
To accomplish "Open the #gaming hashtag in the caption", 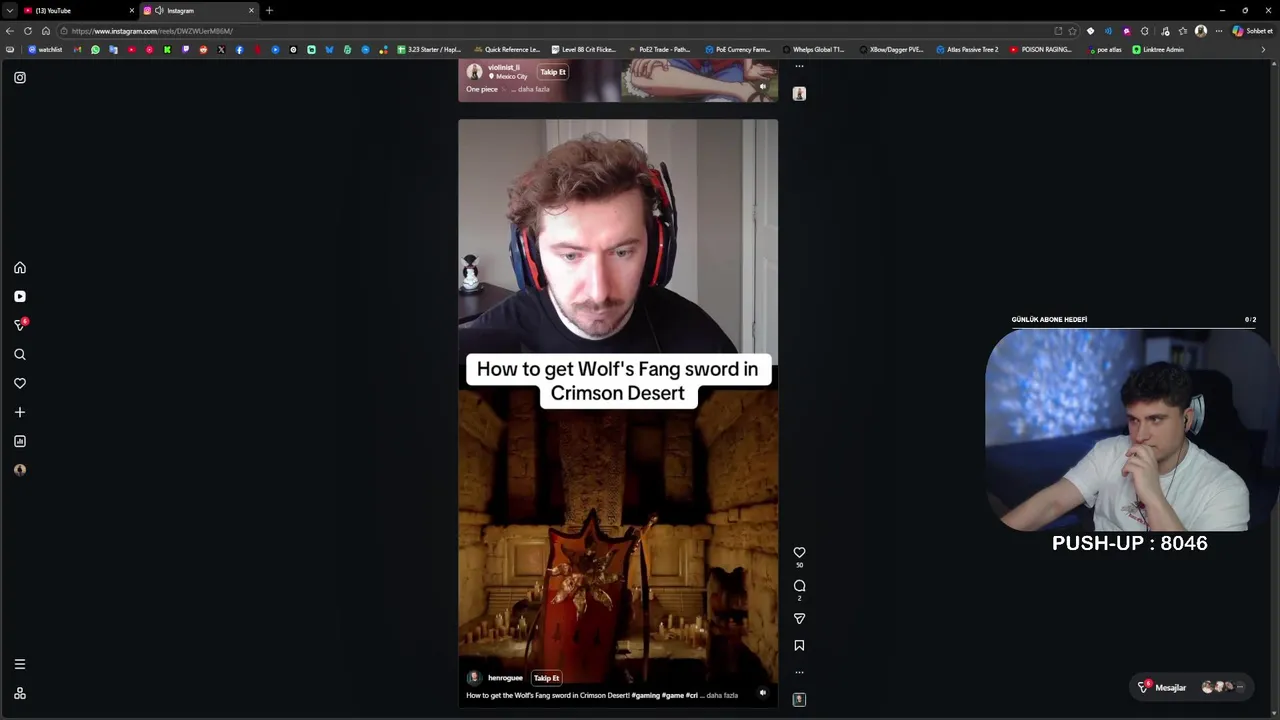I will [646, 695].
